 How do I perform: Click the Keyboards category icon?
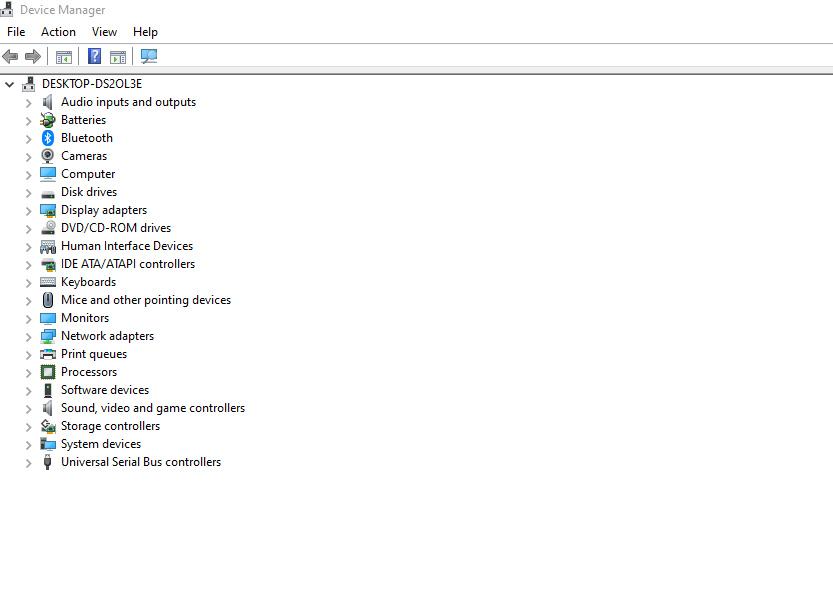pos(48,282)
